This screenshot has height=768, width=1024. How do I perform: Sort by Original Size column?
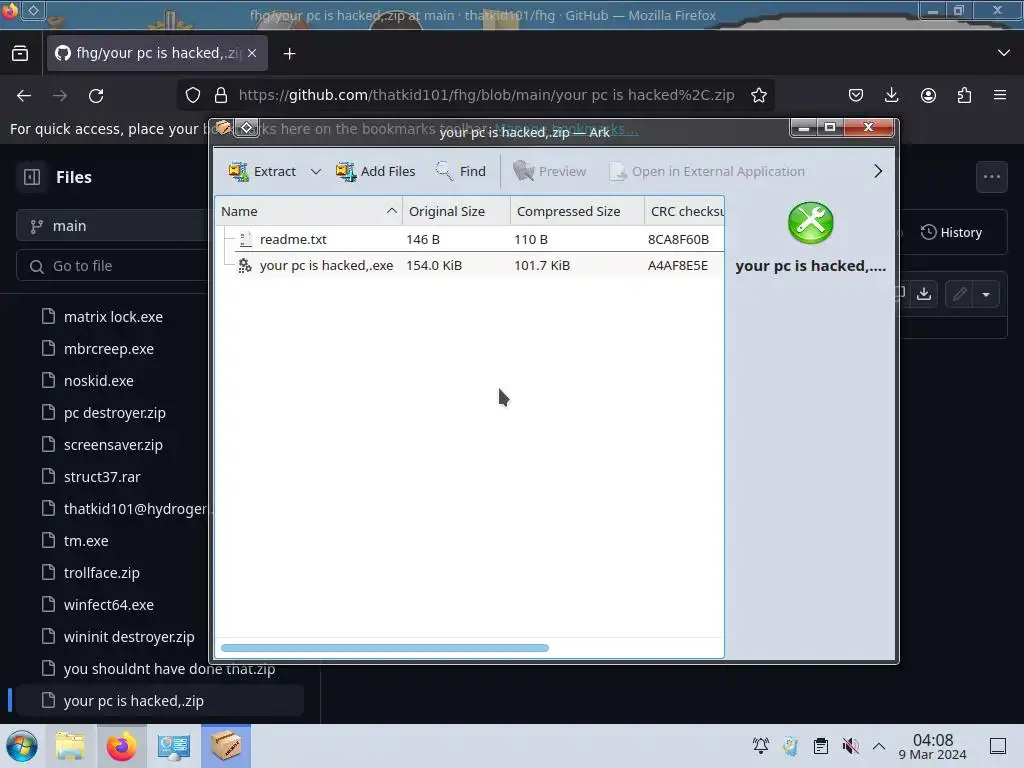point(456,211)
